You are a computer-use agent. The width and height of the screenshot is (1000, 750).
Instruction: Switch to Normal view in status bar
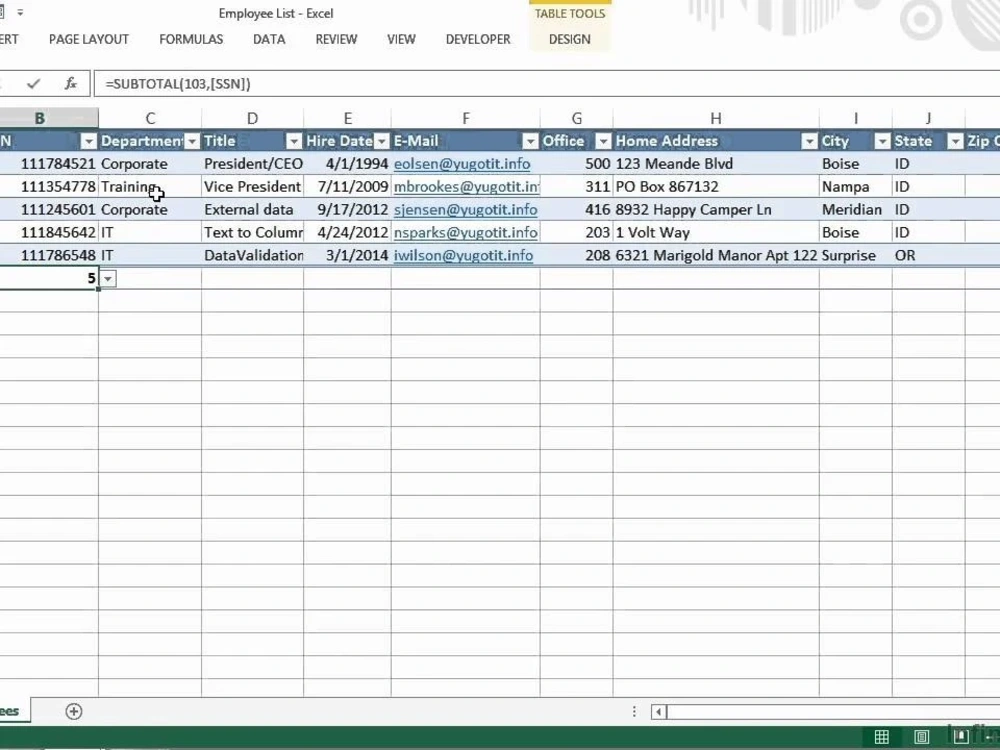(x=882, y=737)
